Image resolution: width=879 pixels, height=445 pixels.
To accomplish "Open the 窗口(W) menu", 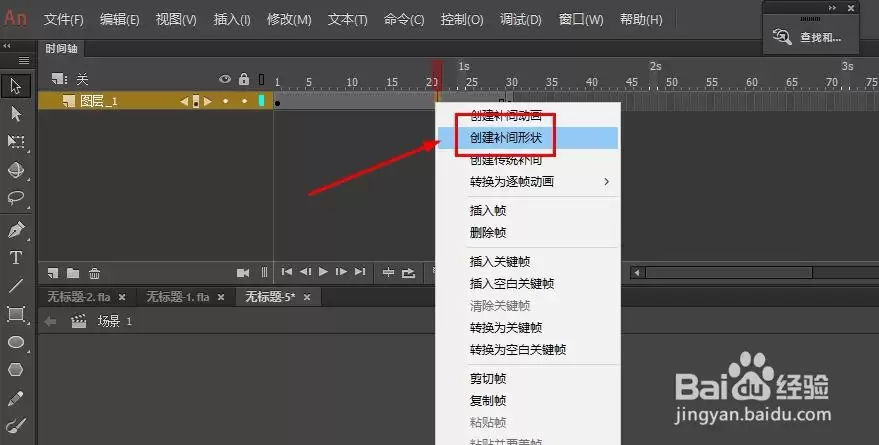I will coord(581,20).
